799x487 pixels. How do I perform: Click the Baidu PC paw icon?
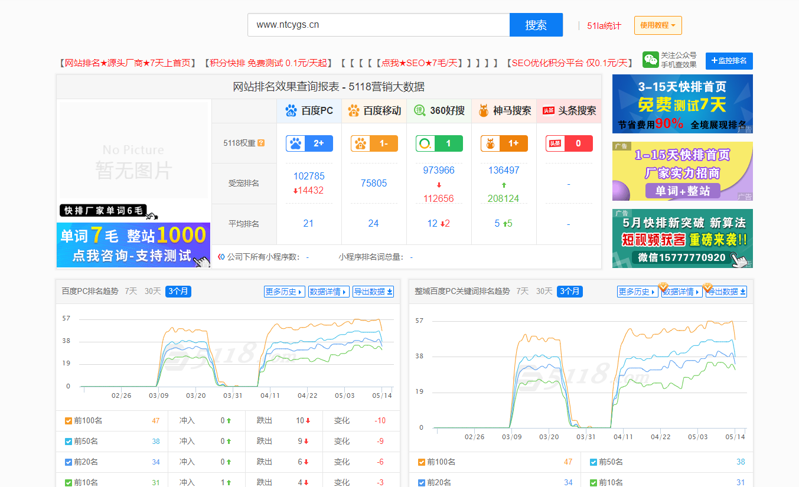(291, 111)
